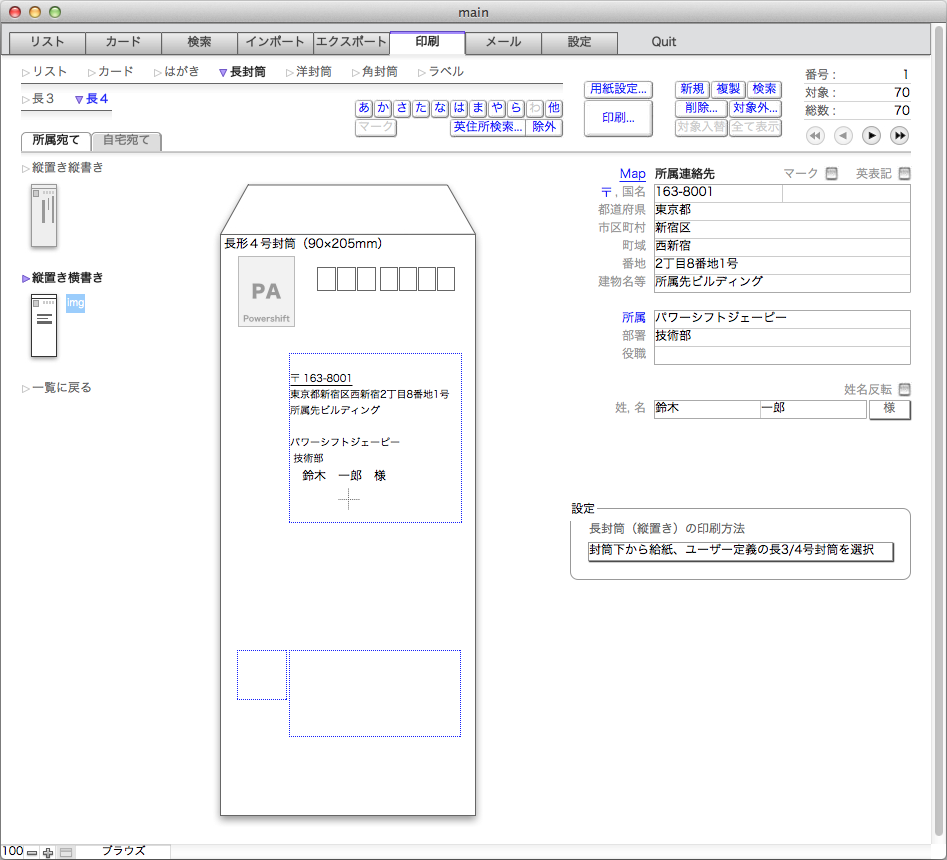This screenshot has height=860, width=947.
Task: Open the 封筒 printing method dropdown
Action: [x=740, y=553]
